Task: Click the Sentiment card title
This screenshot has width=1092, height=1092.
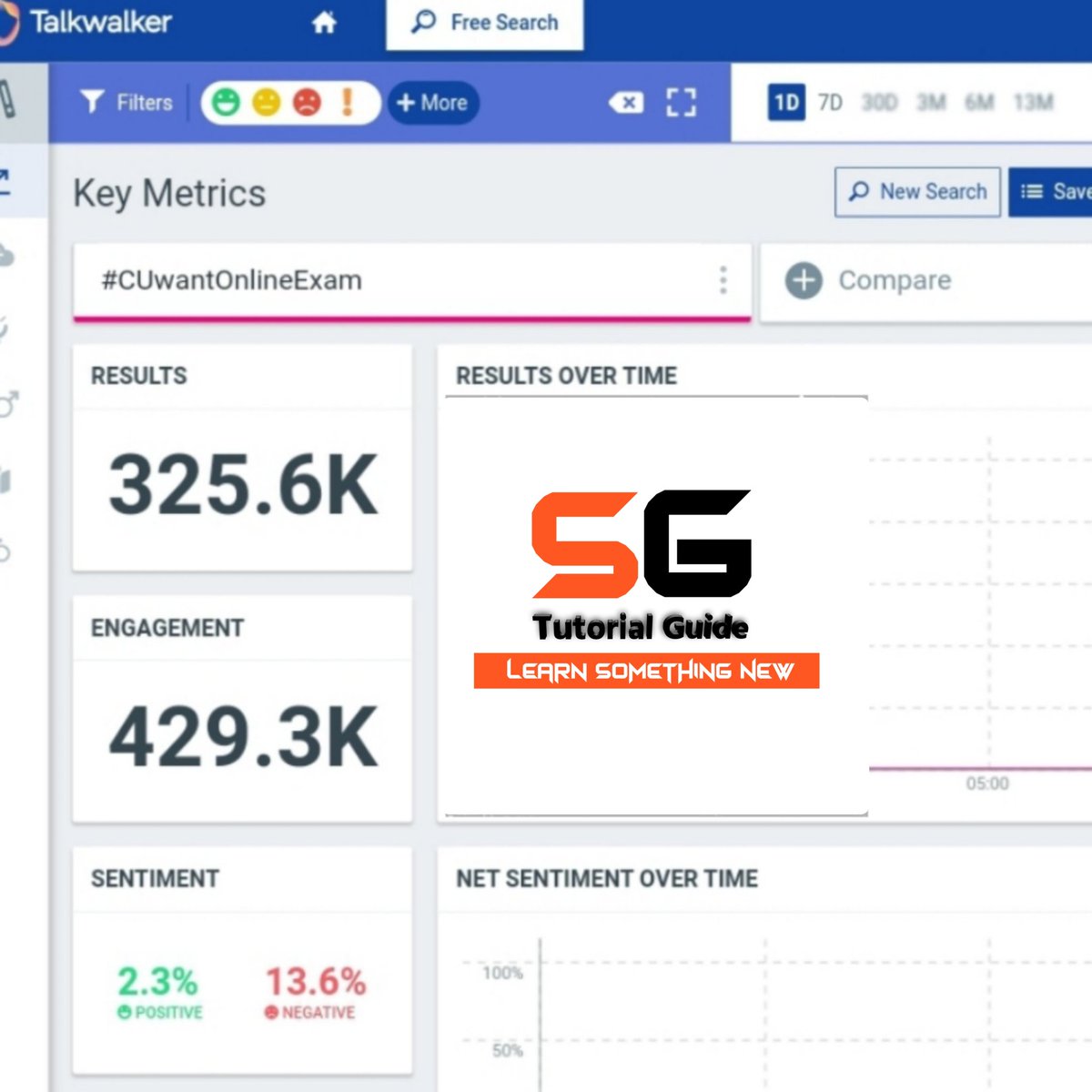Action: click(x=155, y=878)
